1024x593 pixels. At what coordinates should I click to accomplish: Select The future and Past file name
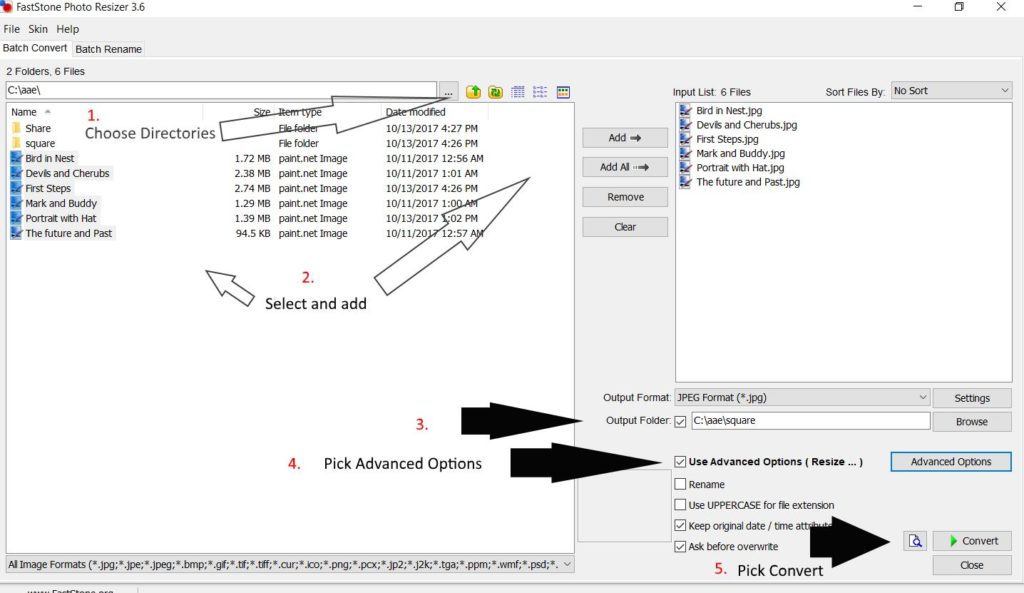point(69,233)
